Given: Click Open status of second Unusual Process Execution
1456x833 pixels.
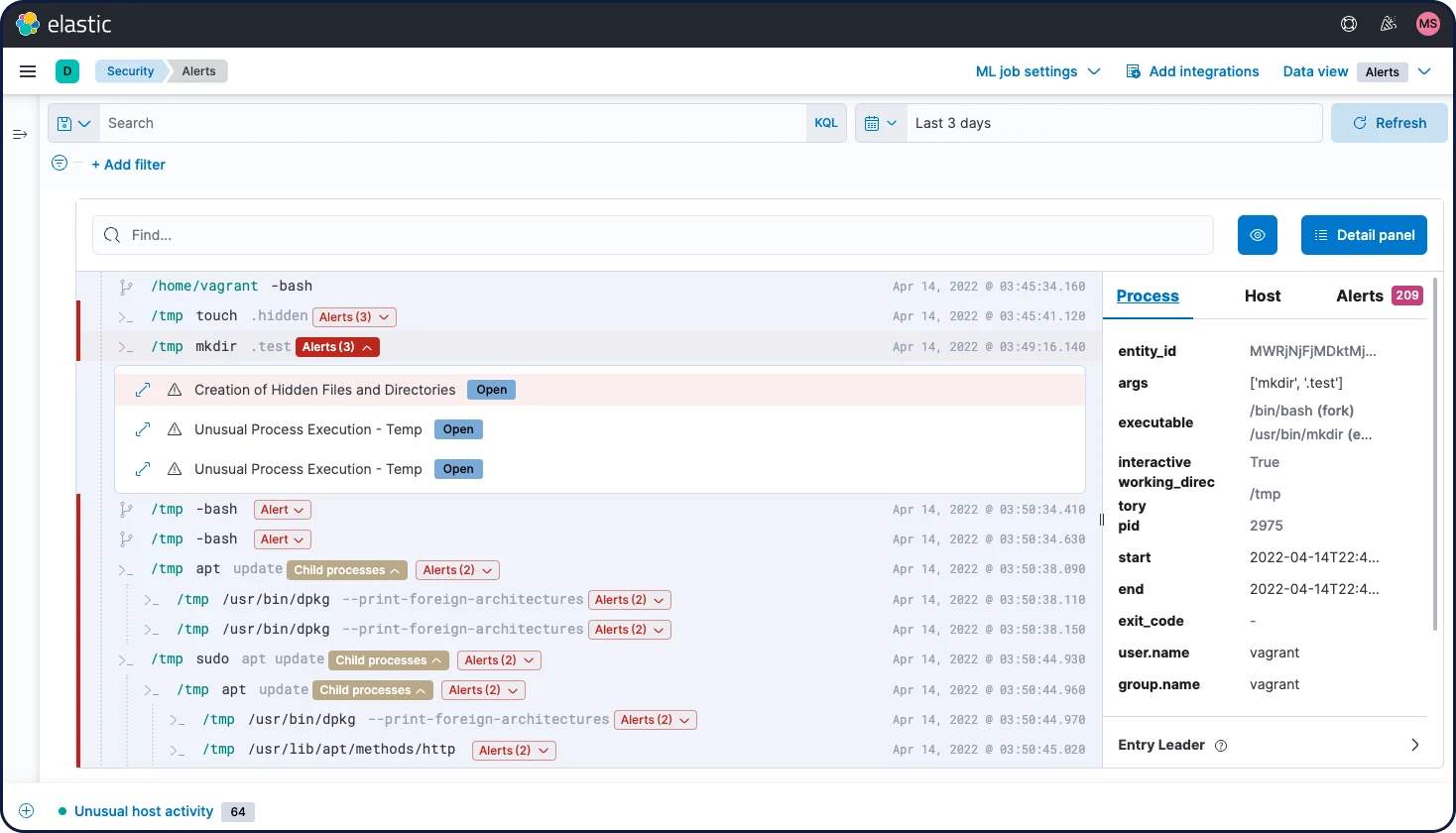Looking at the screenshot, I should [458, 469].
